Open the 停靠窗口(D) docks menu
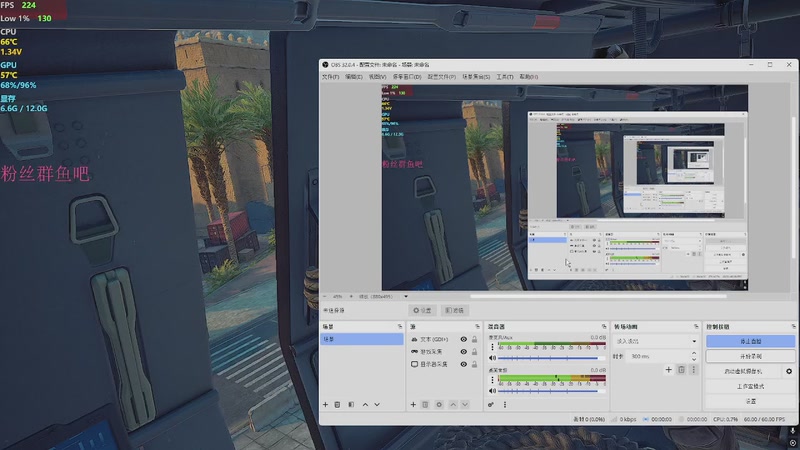Viewport: 800px width, 450px height. 407,77
